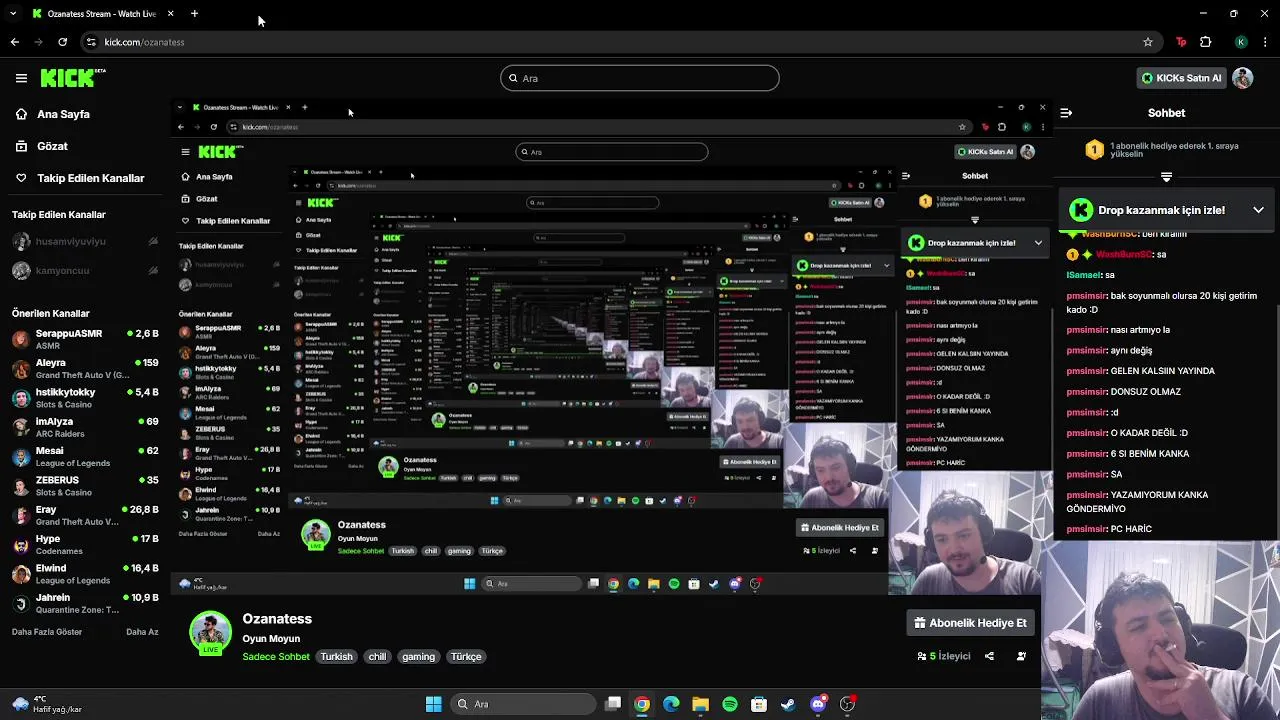Click Daha Az to show fewer channels
Image resolution: width=1280 pixels, height=720 pixels.
pyautogui.click(x=142, y=632)
